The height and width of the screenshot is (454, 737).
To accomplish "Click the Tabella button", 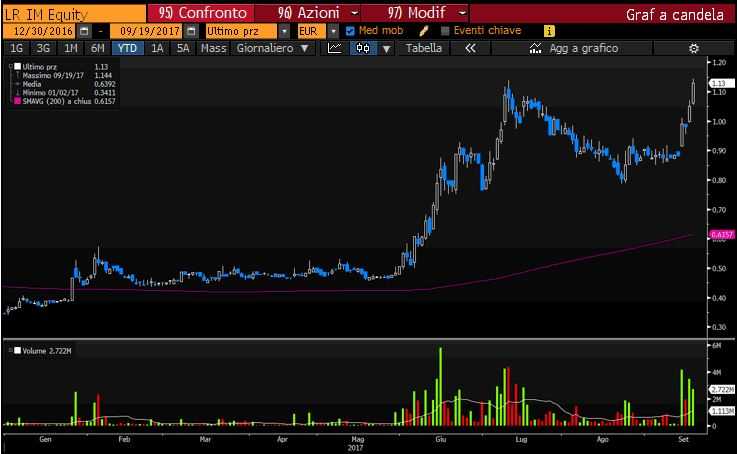I will [x=424, y=48].
